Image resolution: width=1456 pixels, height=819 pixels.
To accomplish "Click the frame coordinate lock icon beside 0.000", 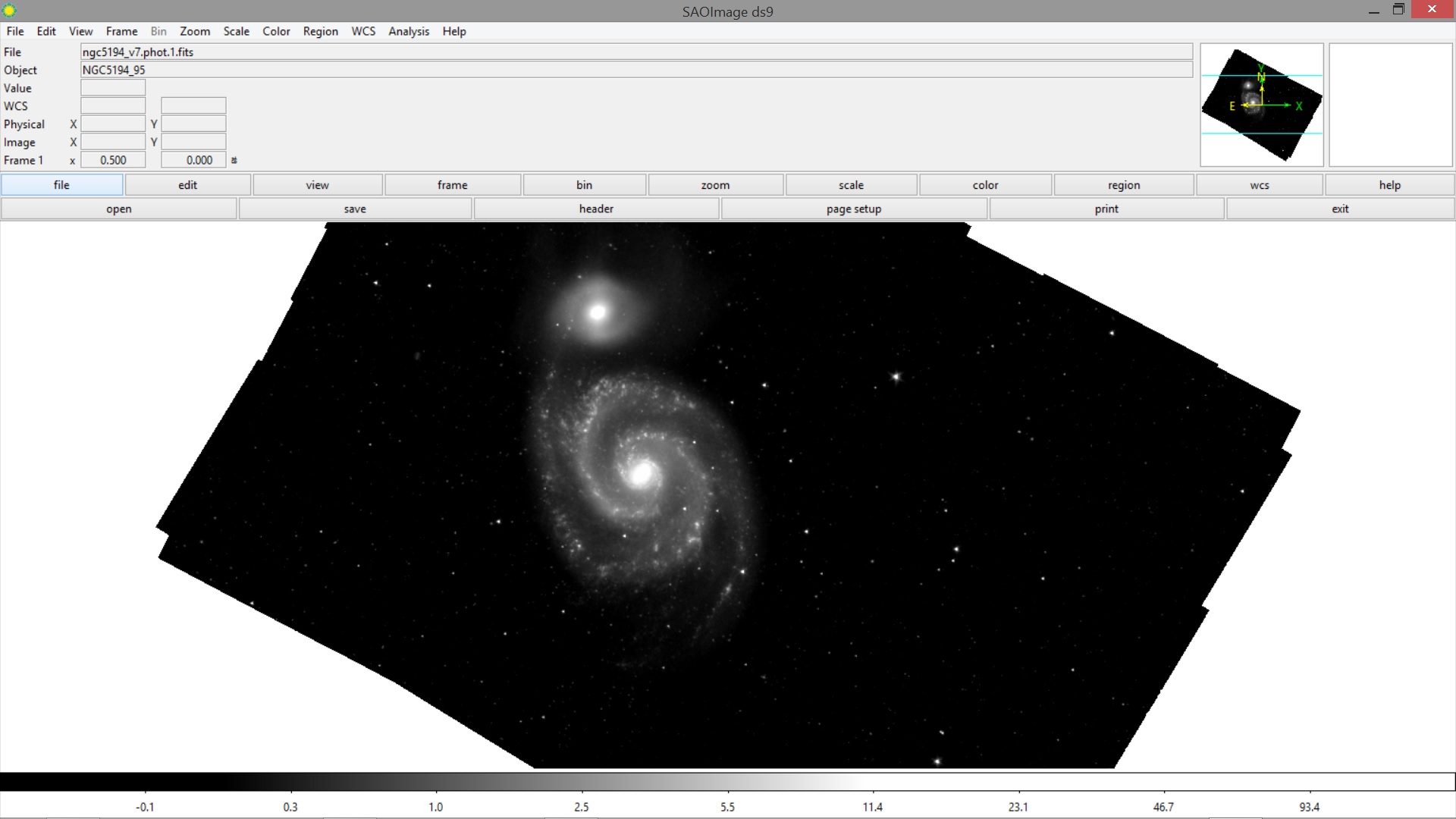I will tap(234, 160).
